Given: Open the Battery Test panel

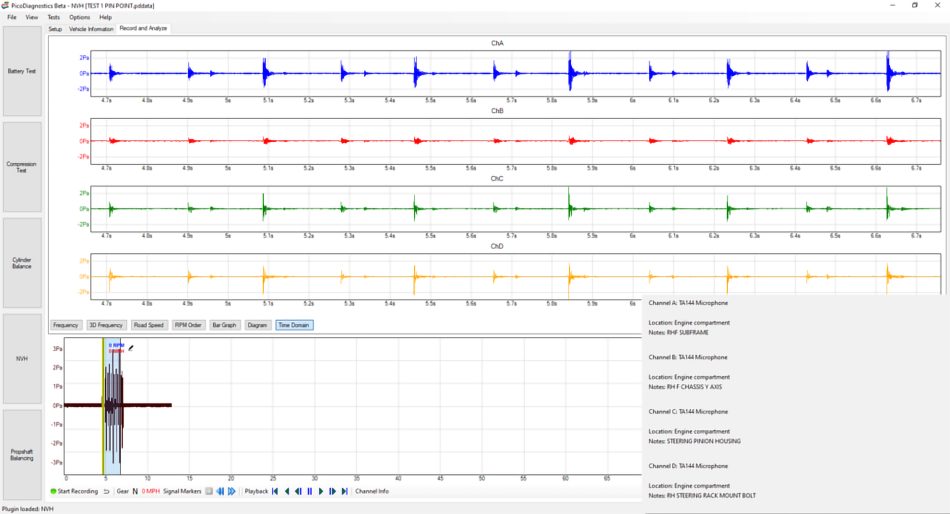Looking at the screenshot, I should (x=22, y=71).
